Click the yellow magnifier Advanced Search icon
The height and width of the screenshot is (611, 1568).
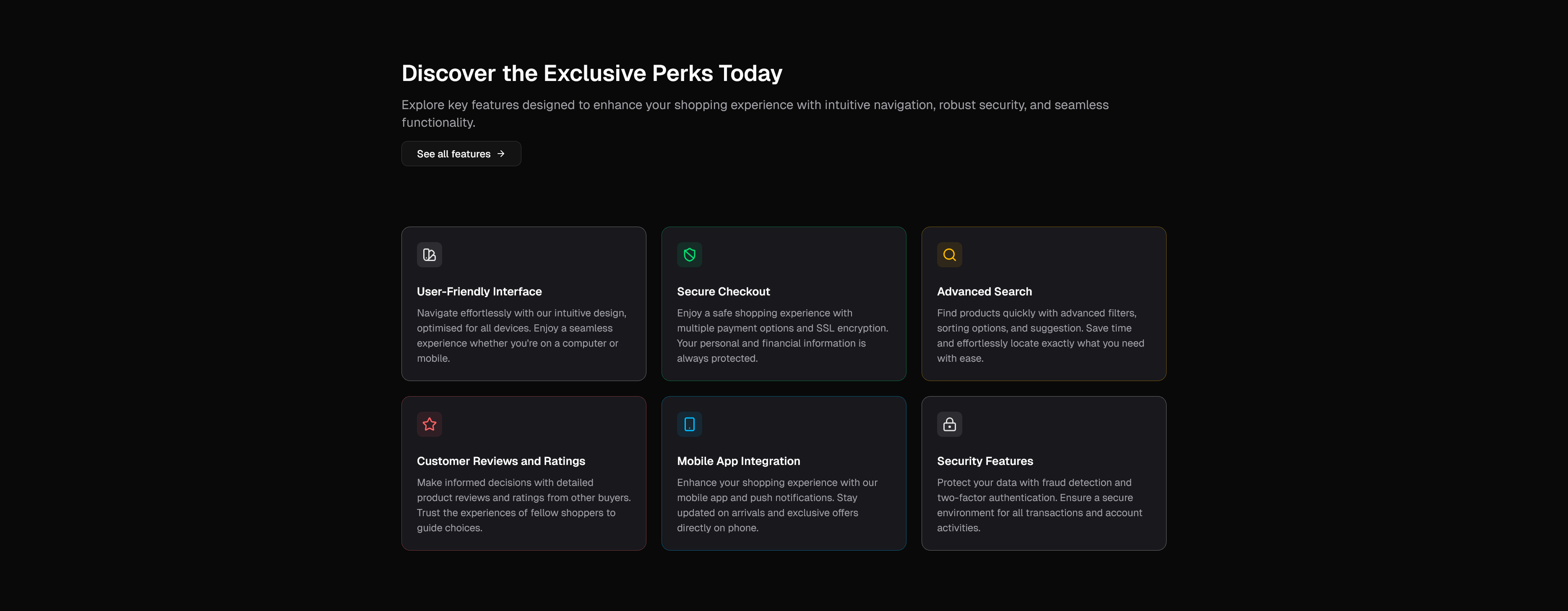click(949, 255)
